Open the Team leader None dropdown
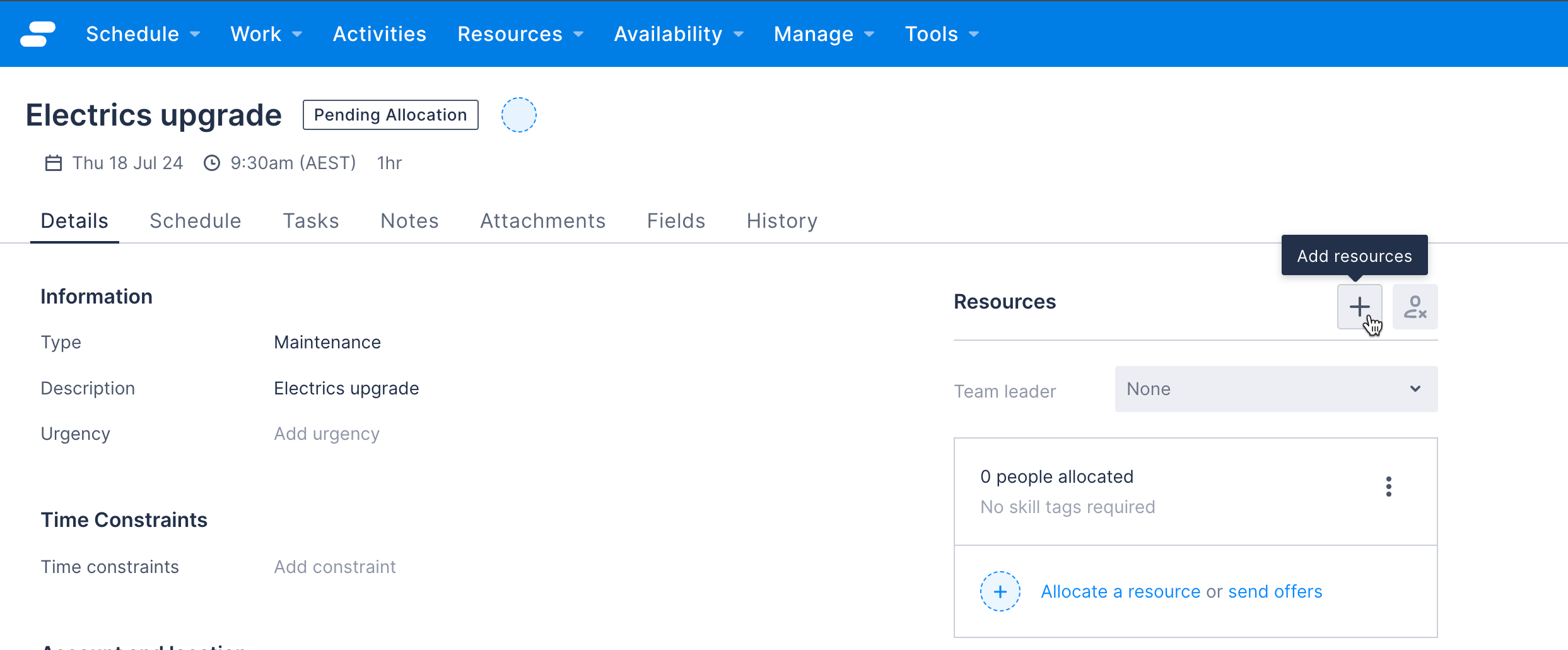This screenshot has height=650, width=1568. 1275,389
